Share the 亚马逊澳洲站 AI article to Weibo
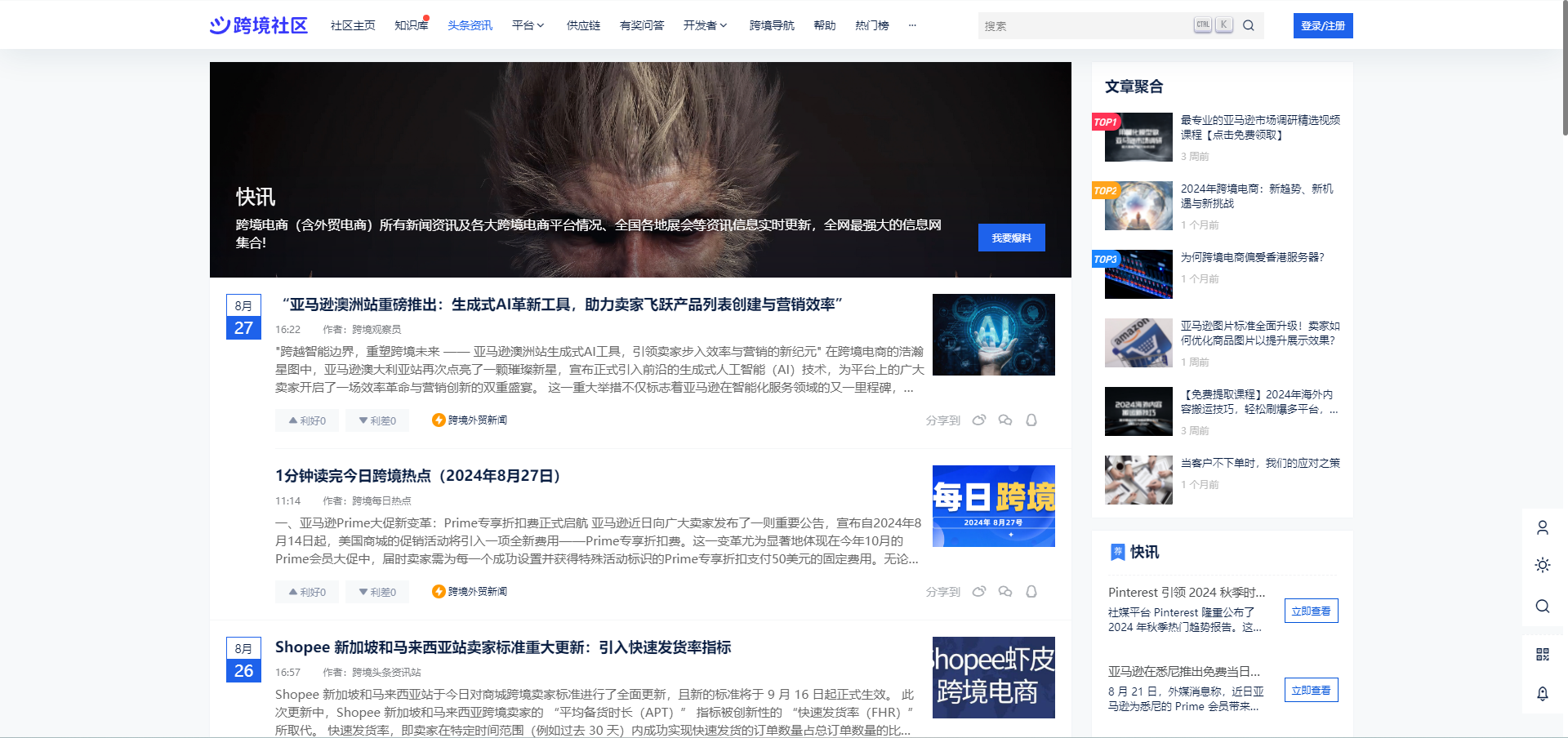This screenshot has width=1568, height=738. pos(979,420)
